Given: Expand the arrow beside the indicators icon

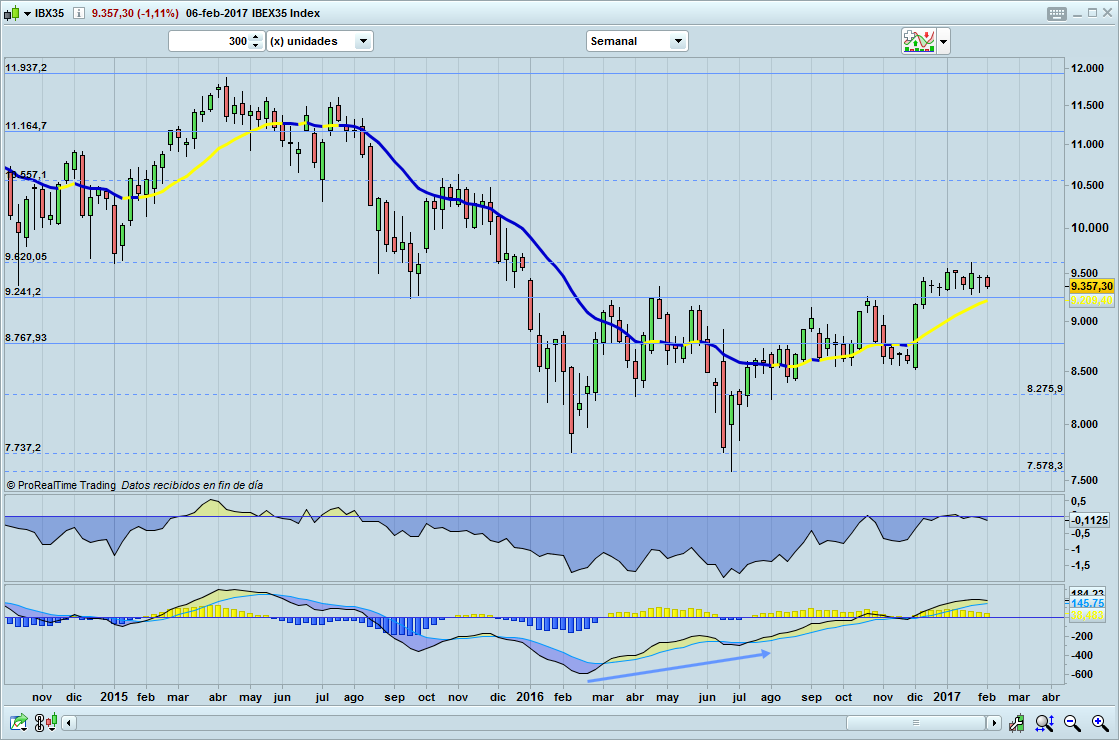Looking at the screenshot, I should click(943, 41).
